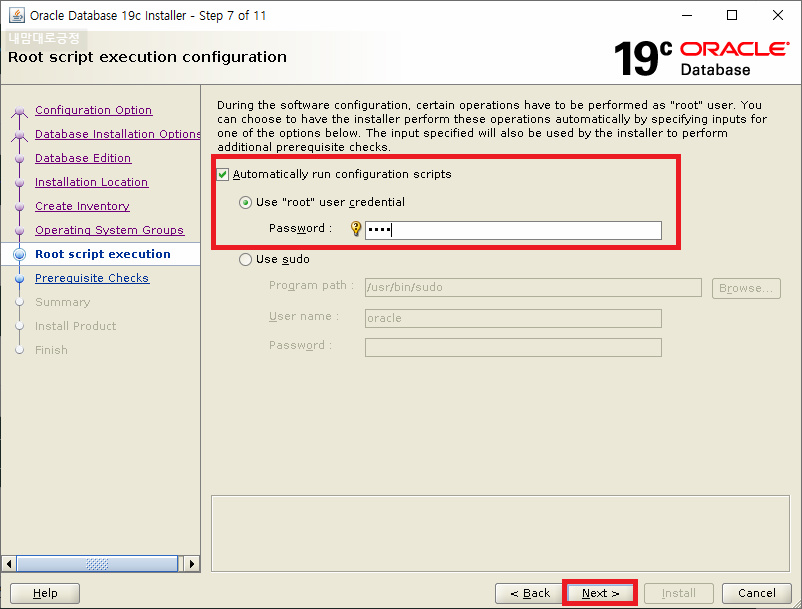Click the empty message area panel

tap(500, 533)
